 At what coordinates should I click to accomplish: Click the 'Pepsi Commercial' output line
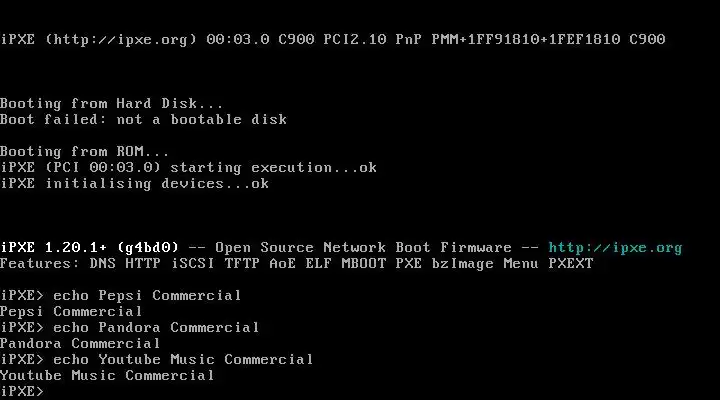point(71,312)
